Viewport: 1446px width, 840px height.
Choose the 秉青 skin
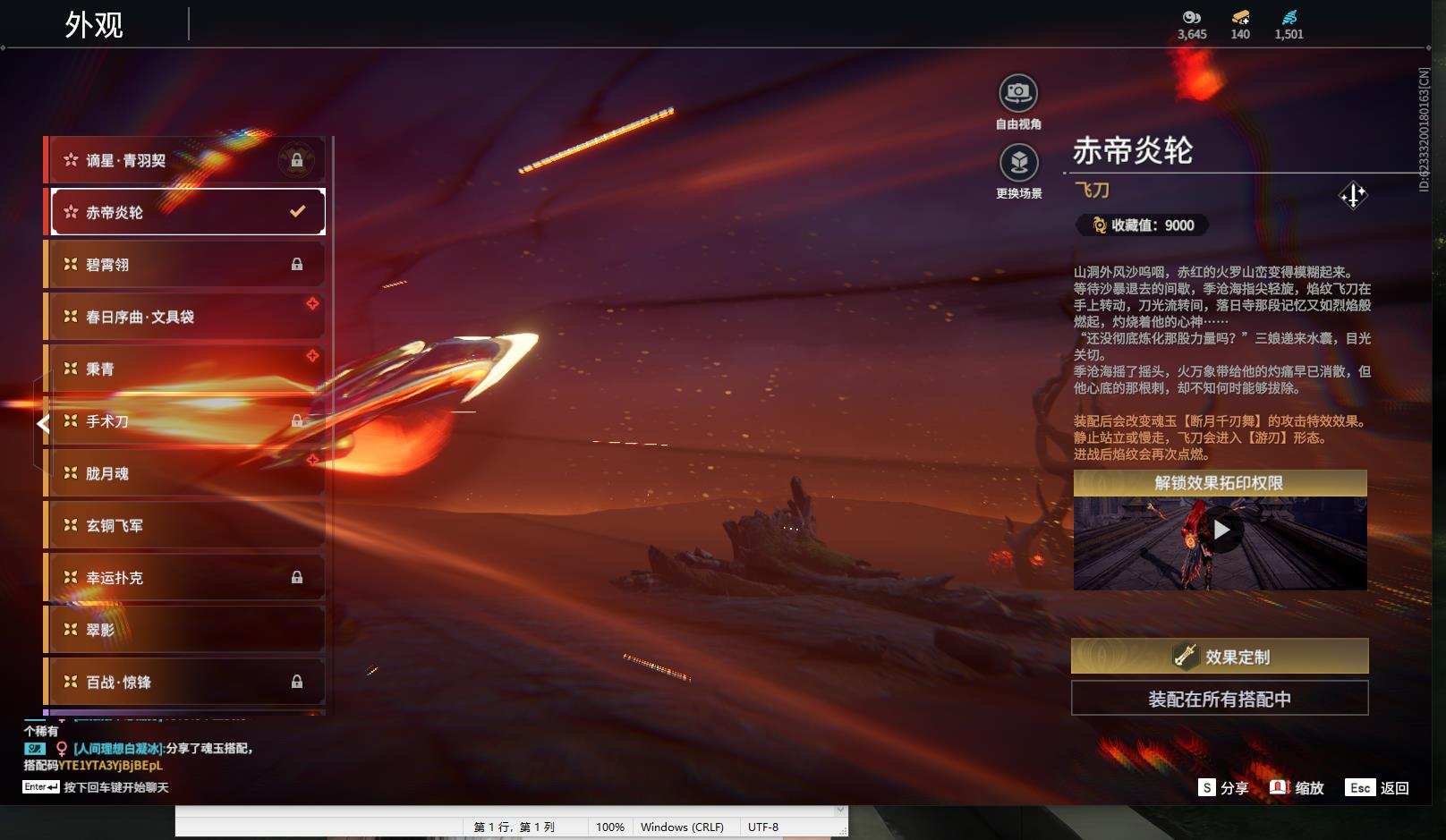click(186, 369)
